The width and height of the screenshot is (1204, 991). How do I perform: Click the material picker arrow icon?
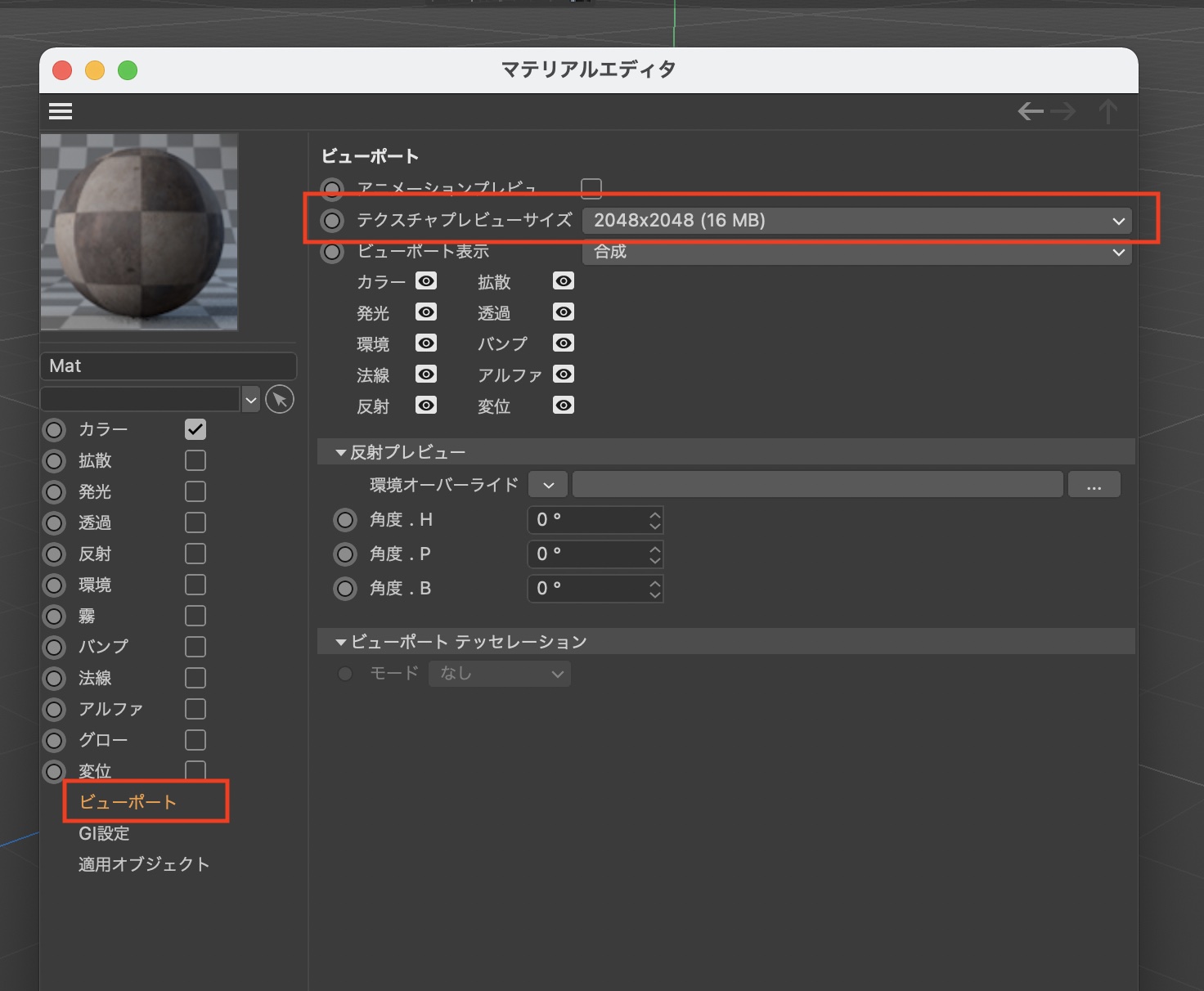click(280, 399)
